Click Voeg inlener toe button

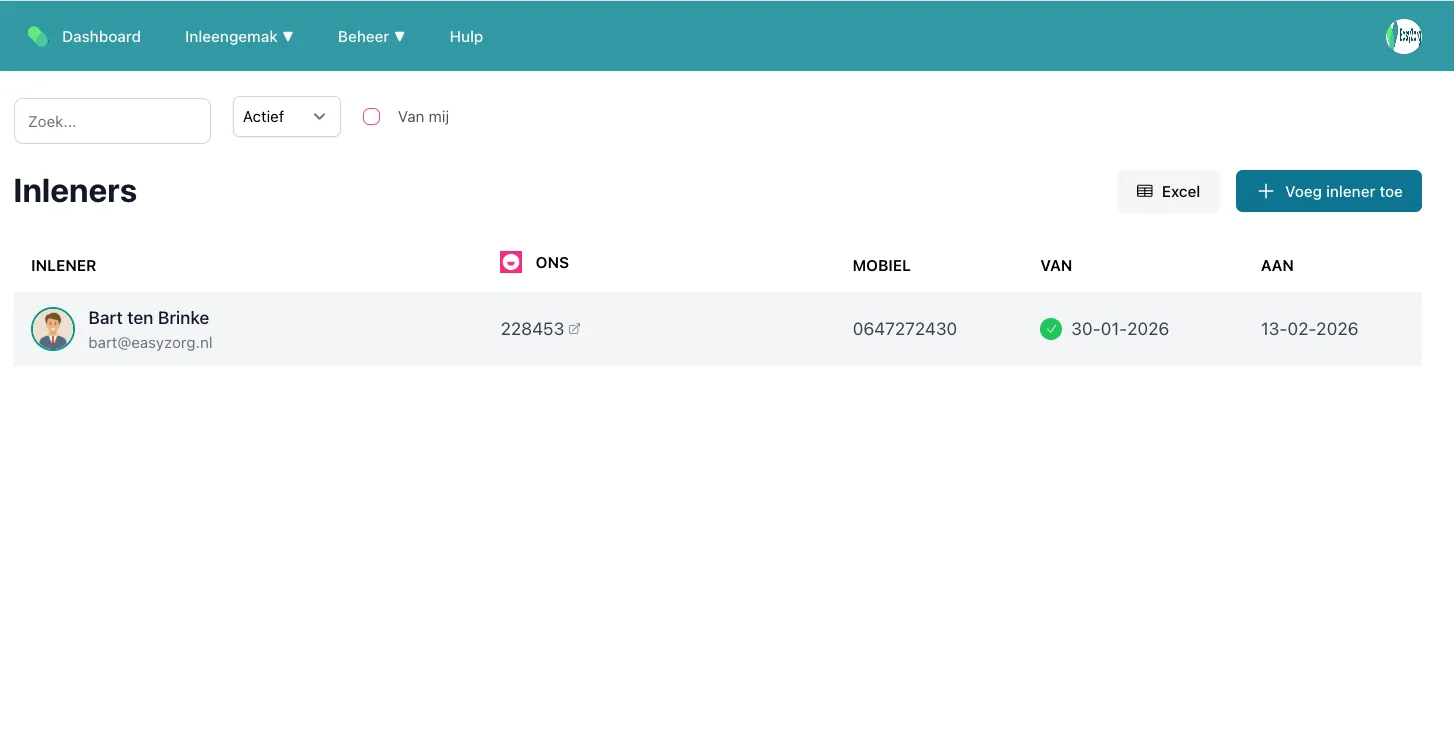(x=1329, y=191)
